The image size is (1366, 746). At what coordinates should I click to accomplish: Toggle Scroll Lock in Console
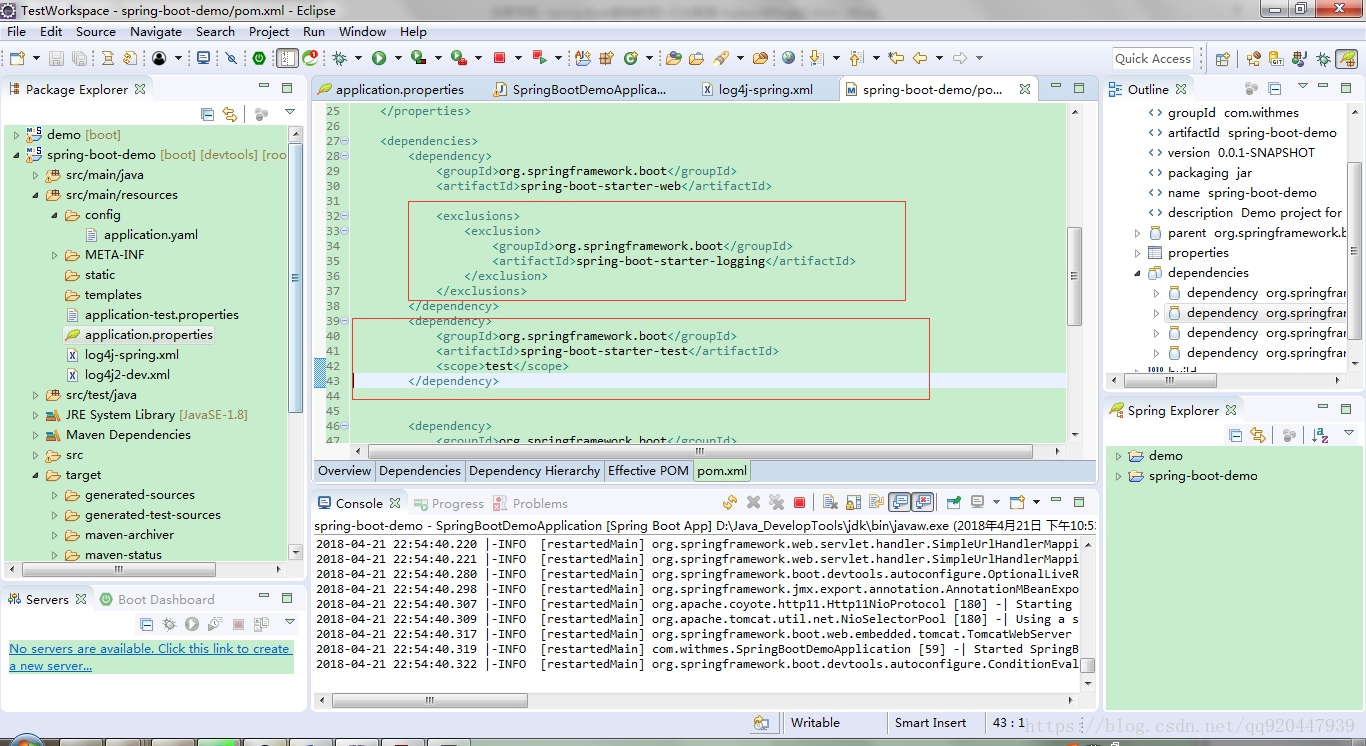coord(853,502)
